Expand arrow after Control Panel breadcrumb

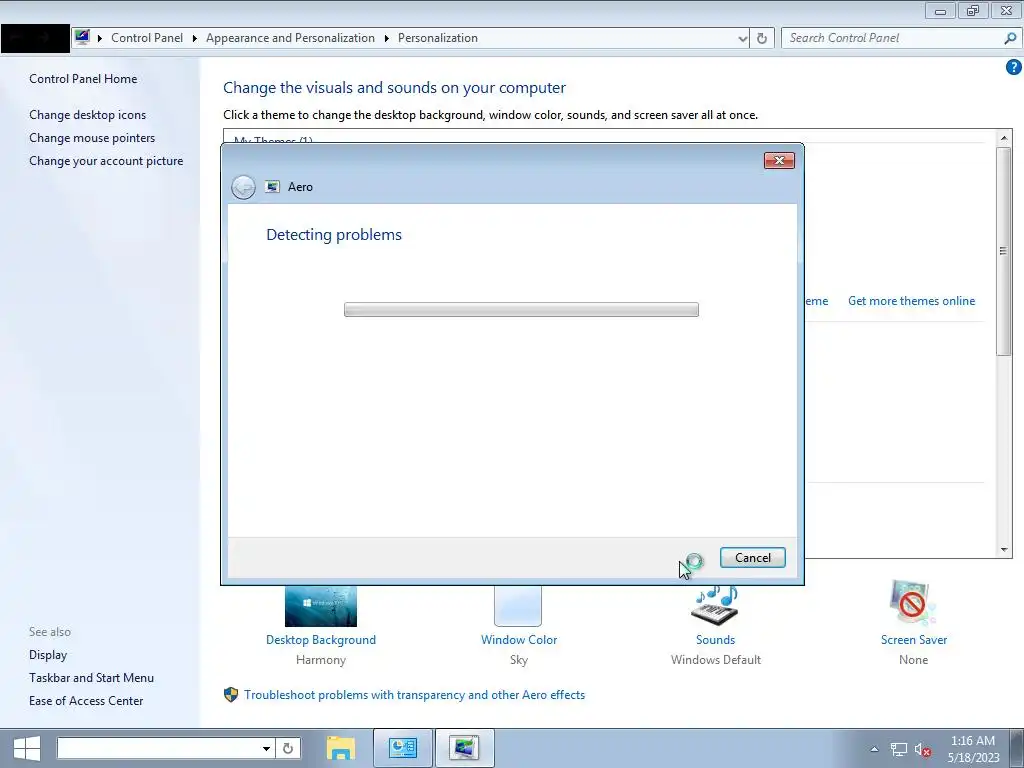195,39
